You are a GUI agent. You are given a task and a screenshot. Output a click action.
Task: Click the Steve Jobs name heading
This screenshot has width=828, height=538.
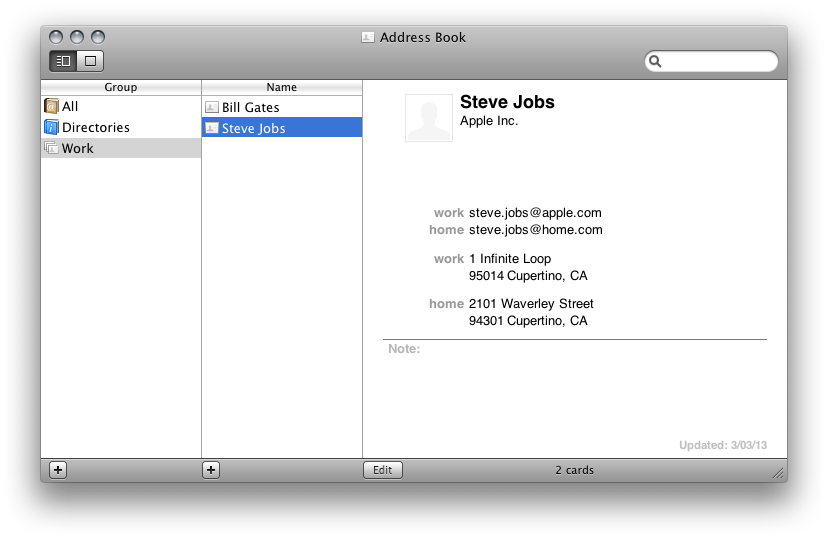[x=507, y=102]
